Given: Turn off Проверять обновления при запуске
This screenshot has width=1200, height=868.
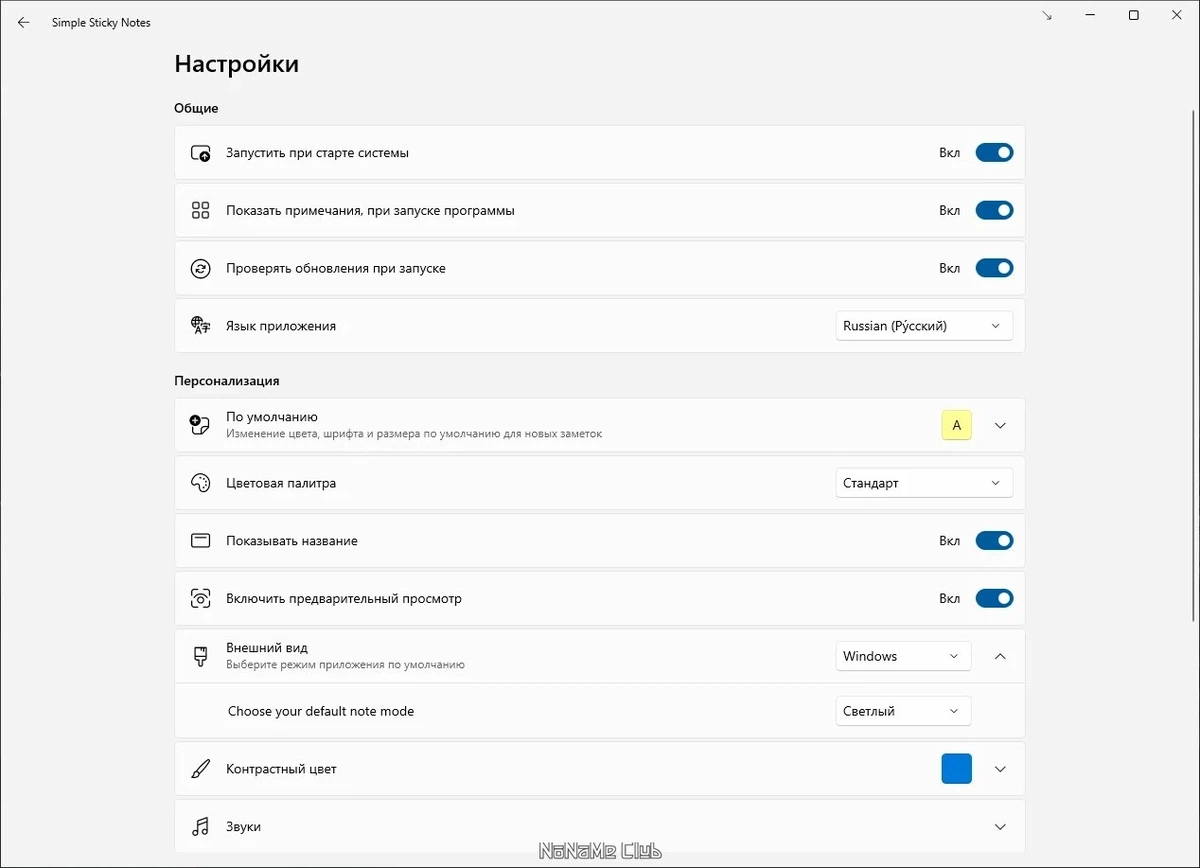Looking at the screenshot, I should (x=994, y=268).
